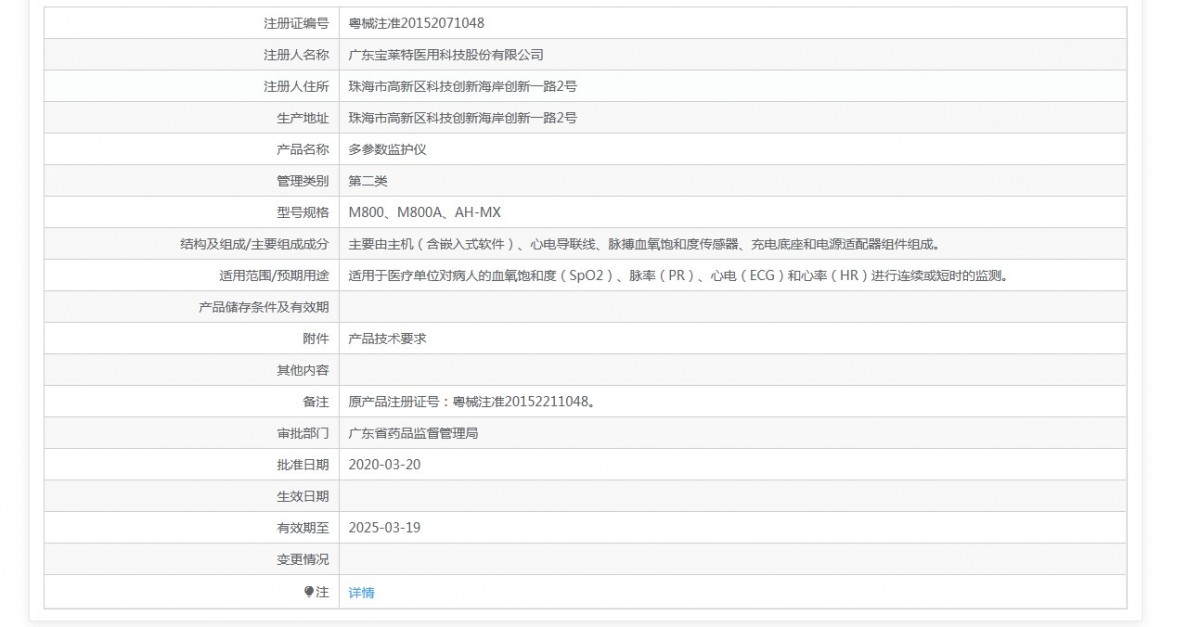Open the 详情 details link
Image resolution: width=1200 pixels, height=627 pixels.
[361, 592]
